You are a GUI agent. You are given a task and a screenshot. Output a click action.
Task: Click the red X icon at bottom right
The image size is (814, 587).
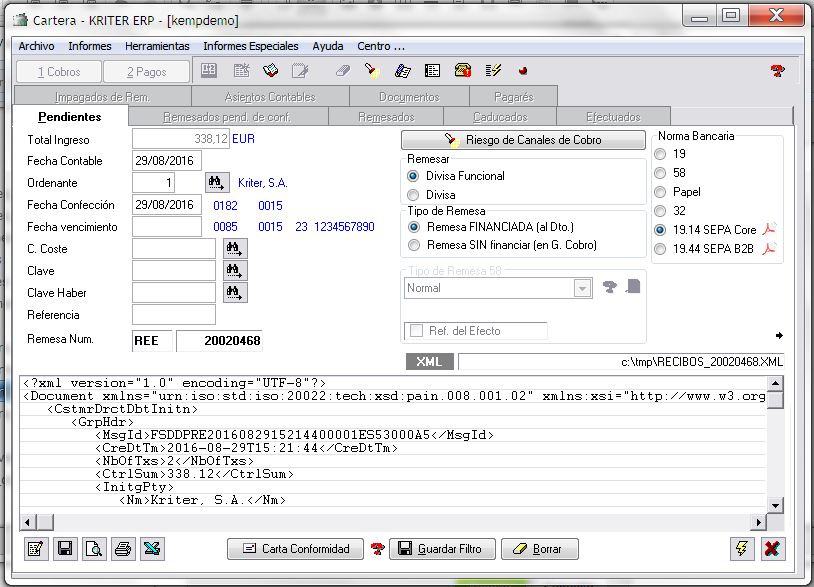point(772,549)
